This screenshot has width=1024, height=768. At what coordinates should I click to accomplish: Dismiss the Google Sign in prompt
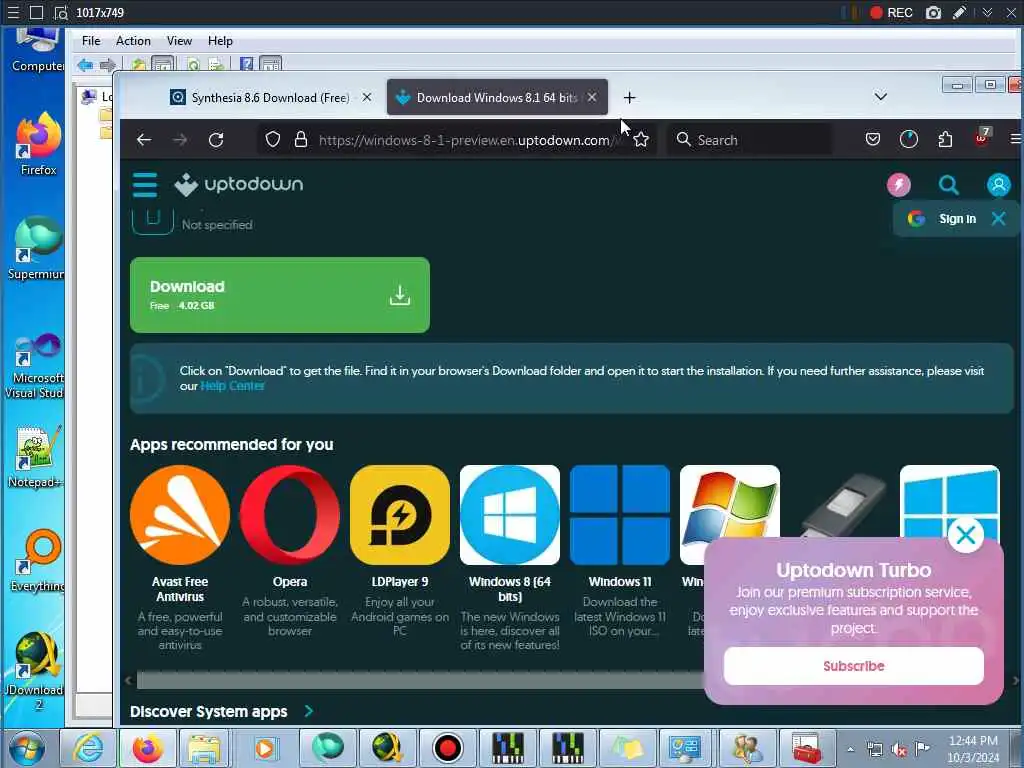[998, 219]
